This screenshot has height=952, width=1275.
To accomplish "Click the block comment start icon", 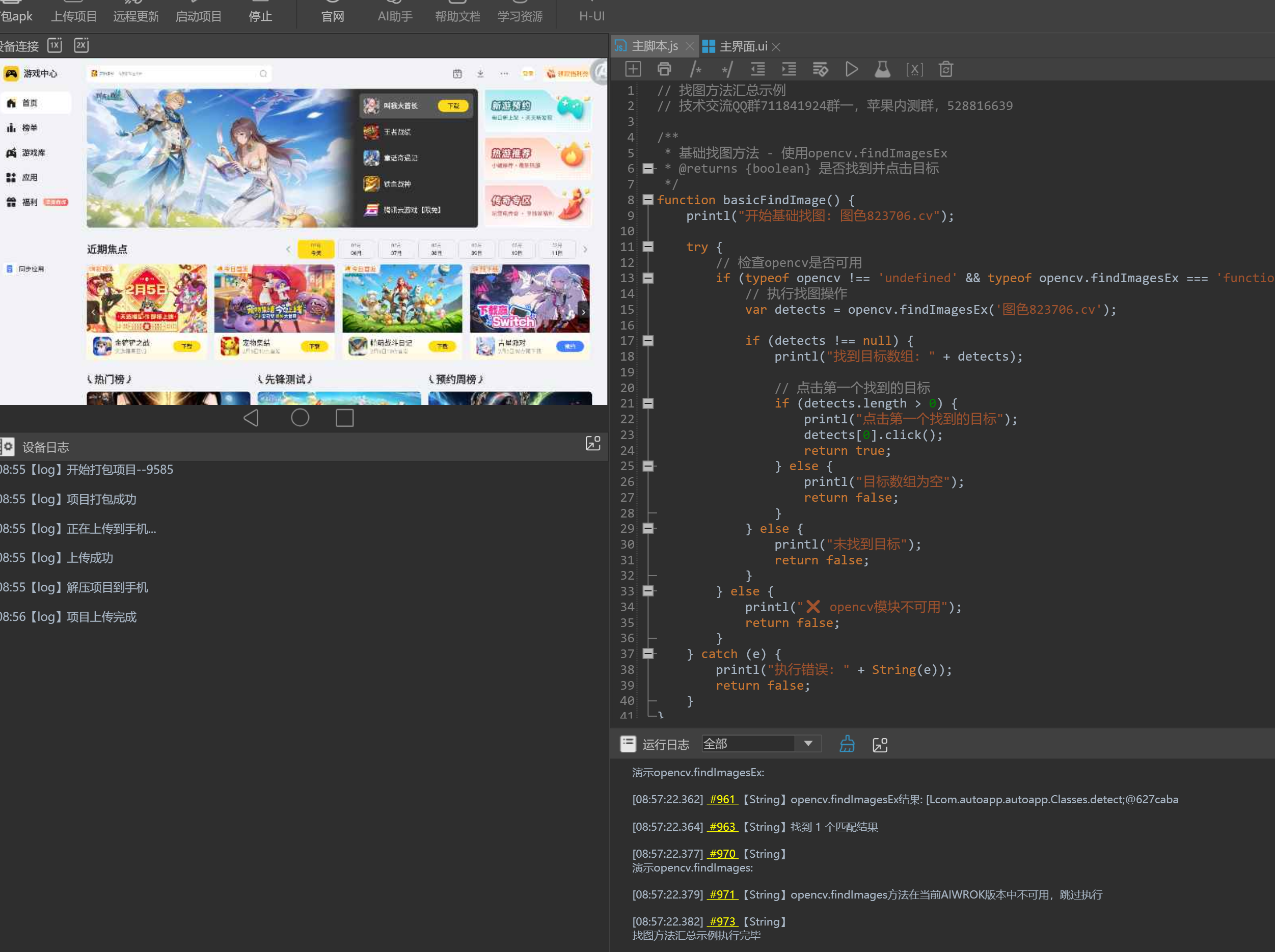I will (695, 69).
